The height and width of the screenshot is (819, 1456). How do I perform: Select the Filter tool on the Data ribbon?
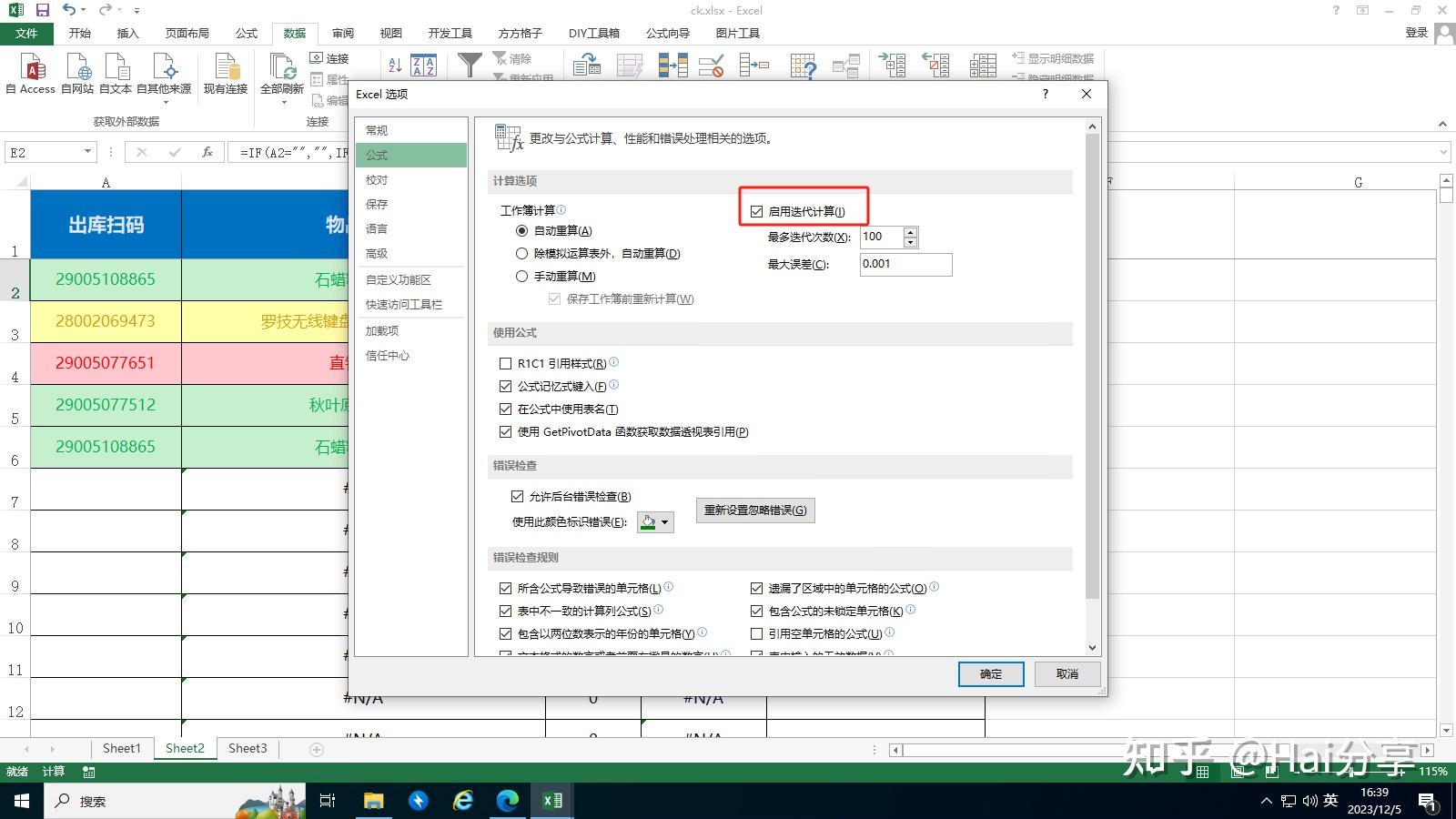(x=470, y=66)
